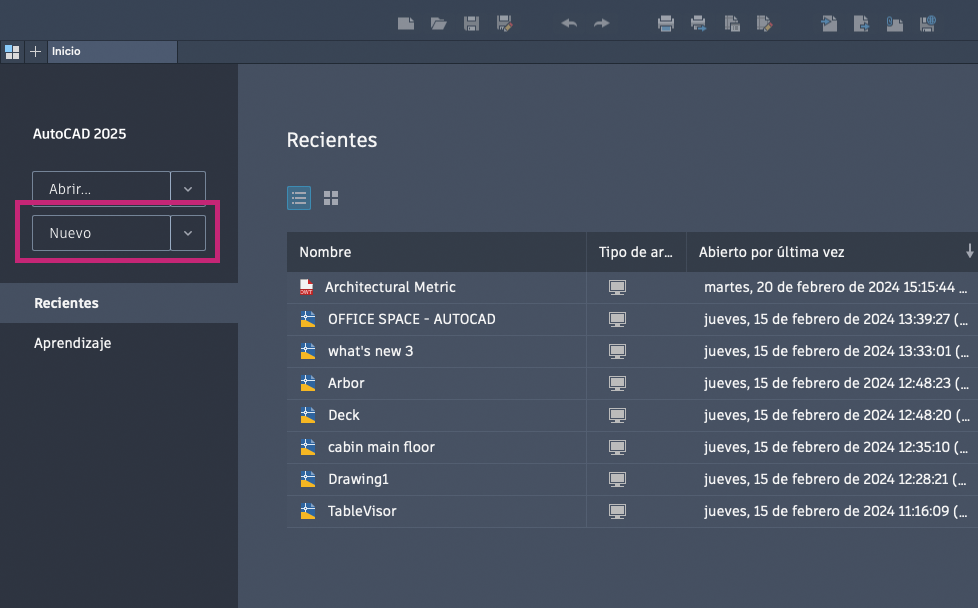Click date for OFFICE SPACE - AUTOCAD row
The height and width of the screenshot is (608, 978).
click(x=836, y=319)
